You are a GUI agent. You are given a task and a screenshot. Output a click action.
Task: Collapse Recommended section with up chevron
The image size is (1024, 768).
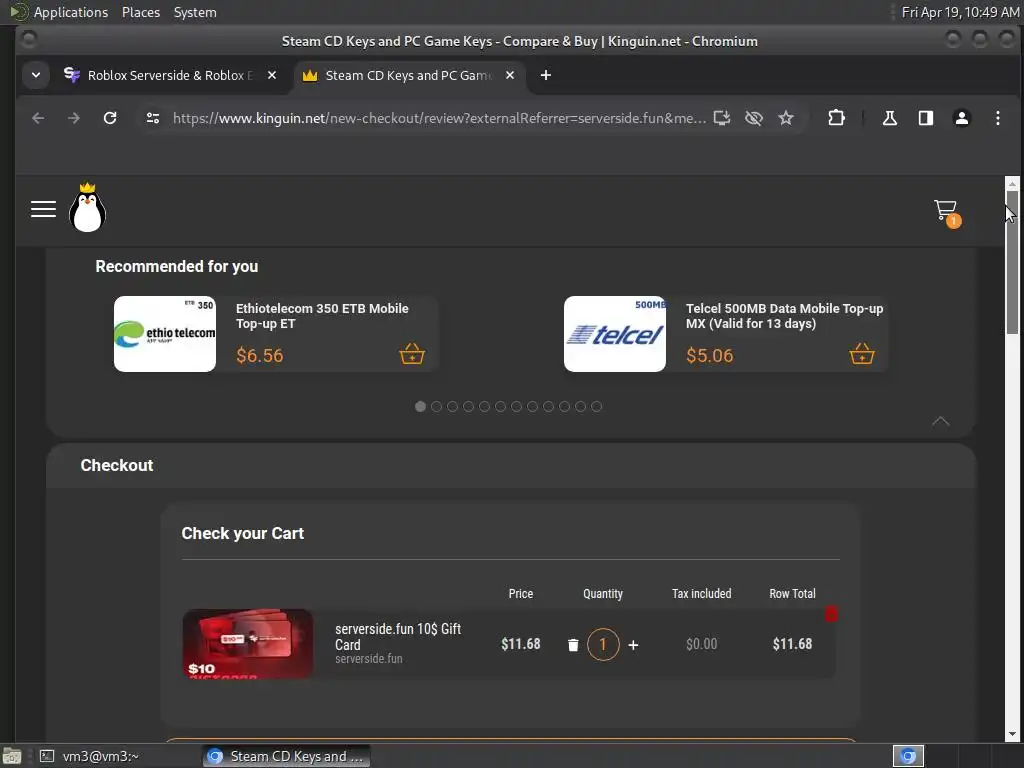[x=940, y=421]
